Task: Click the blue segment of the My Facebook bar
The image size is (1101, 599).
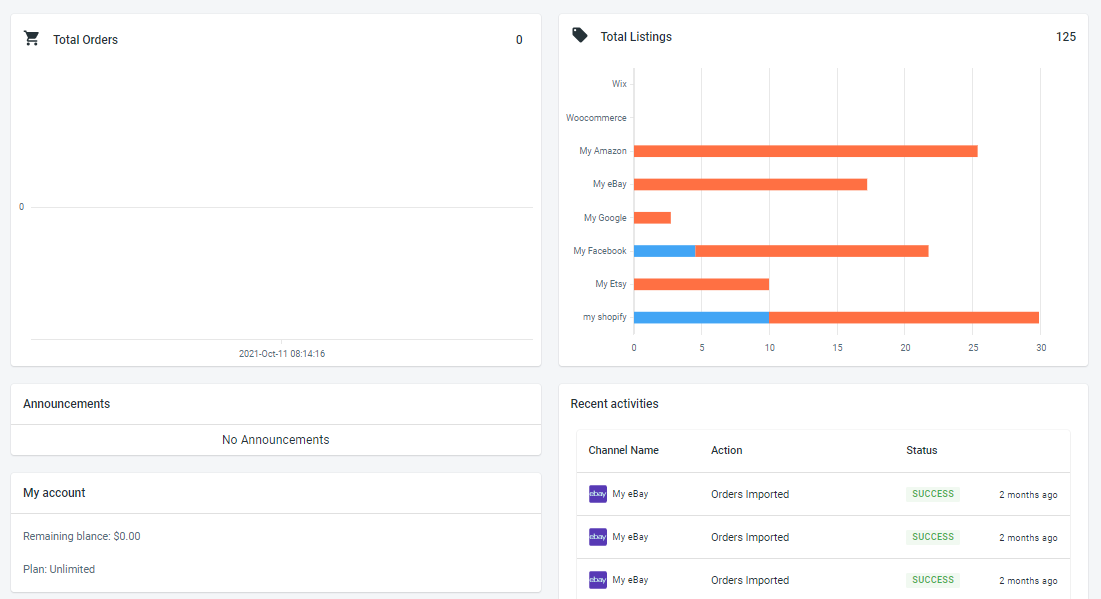Action: (664, 251)
